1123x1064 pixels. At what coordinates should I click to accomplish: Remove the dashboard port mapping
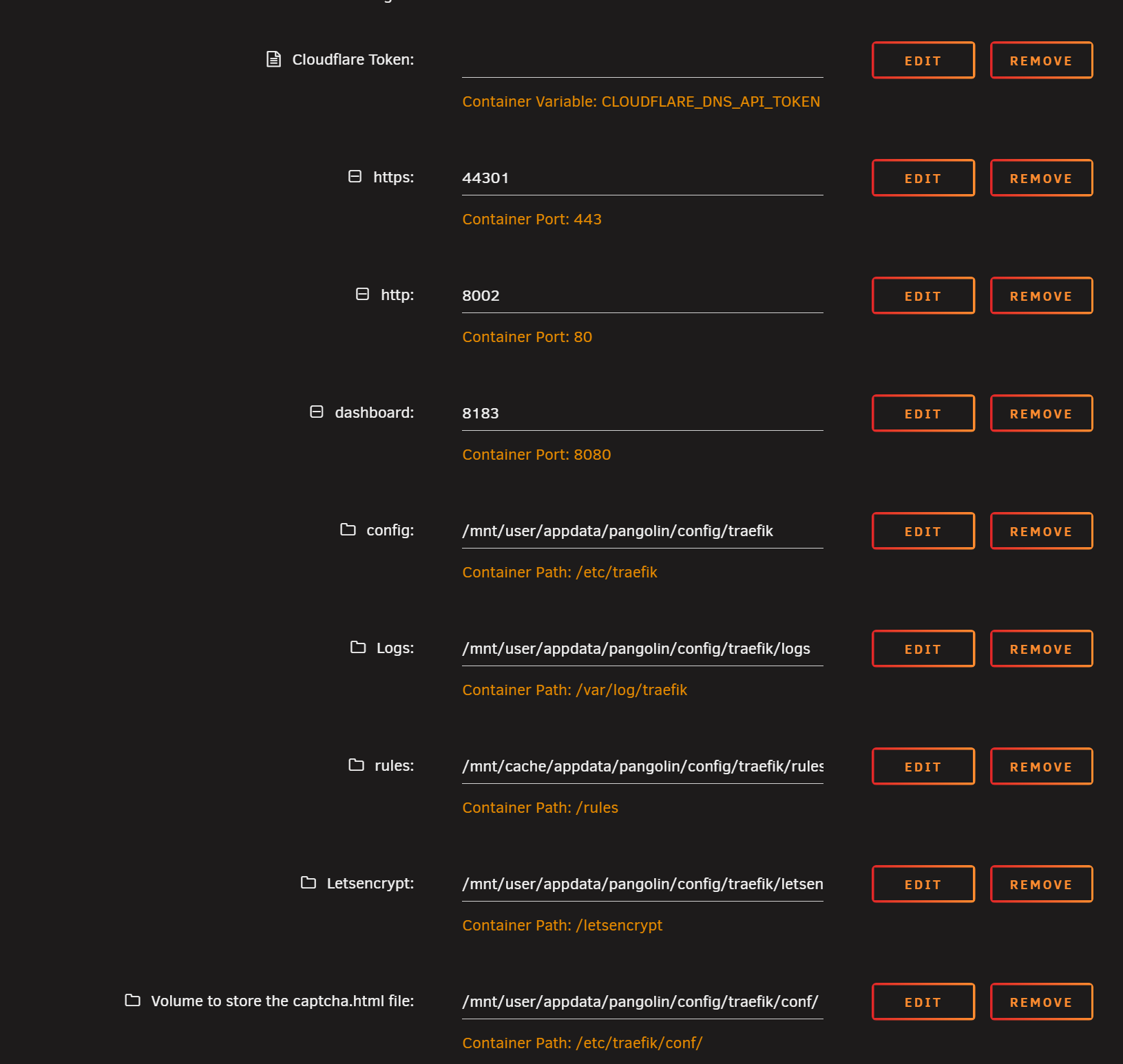click(x=1040, y=414)
